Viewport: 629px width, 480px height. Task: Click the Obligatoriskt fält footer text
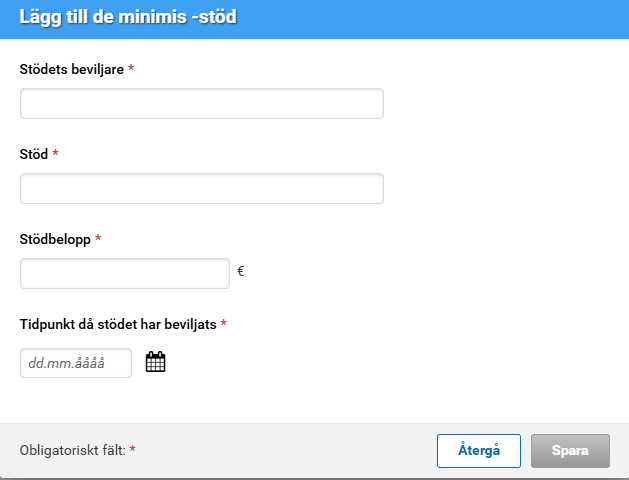point(72,451)
